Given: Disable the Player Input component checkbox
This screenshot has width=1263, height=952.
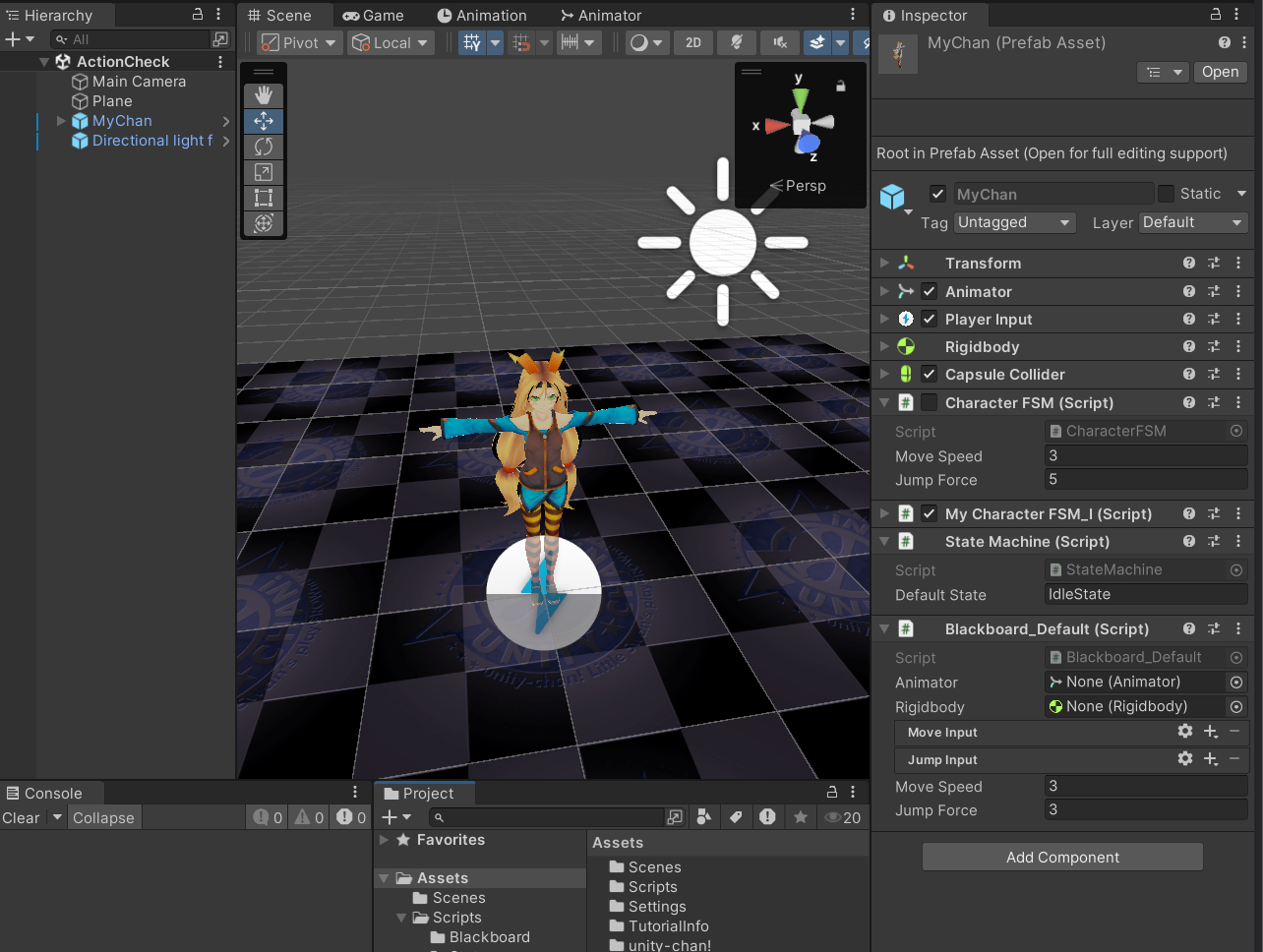Looking at the screenshot, I should (929, 319).
